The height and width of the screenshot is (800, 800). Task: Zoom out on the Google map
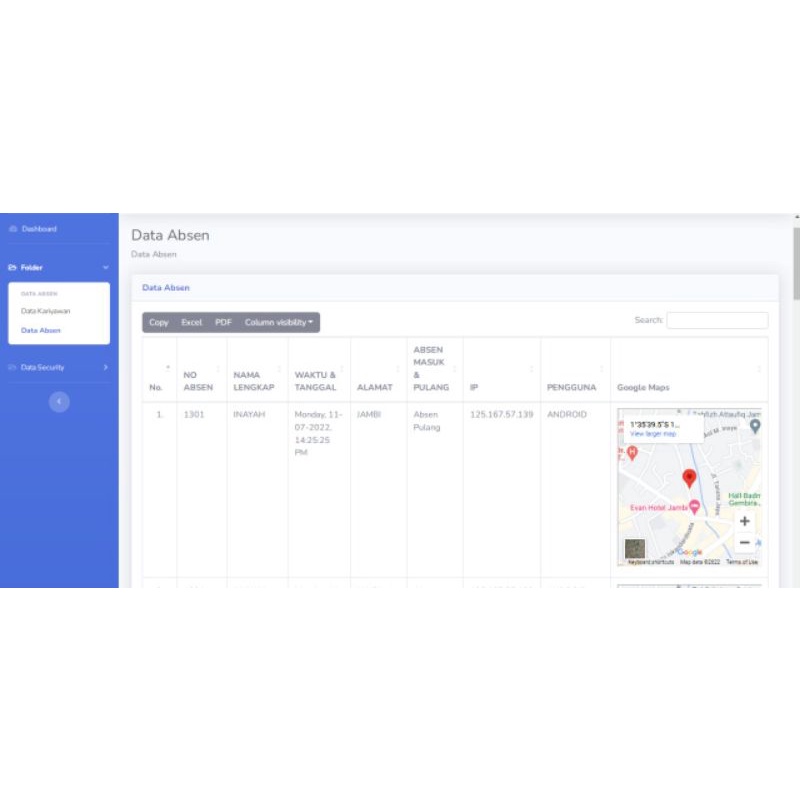(745, 541)
